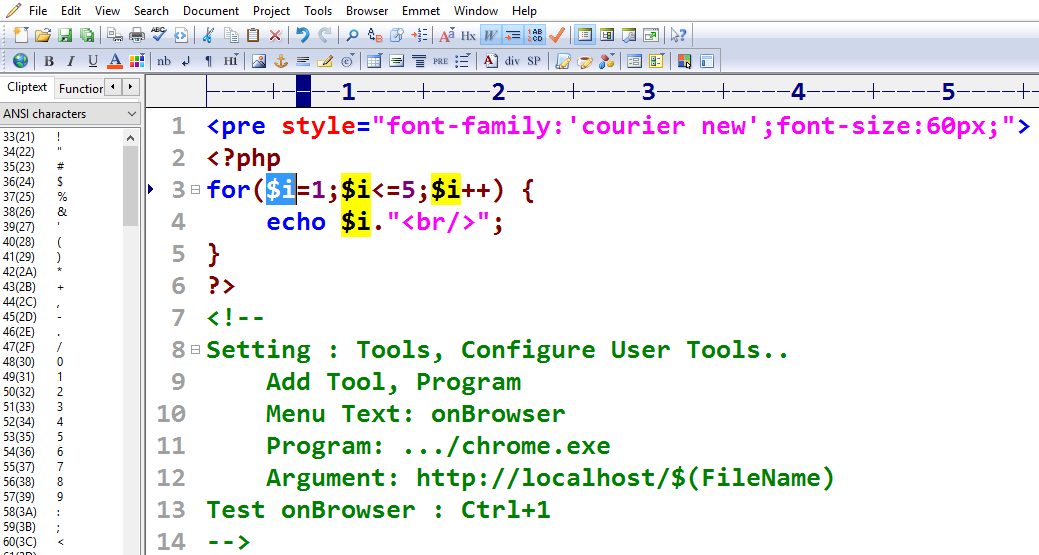Collapse the Setting comment fold marker
The width and height of the screenshot is (1039, 555).
[195, 350]
